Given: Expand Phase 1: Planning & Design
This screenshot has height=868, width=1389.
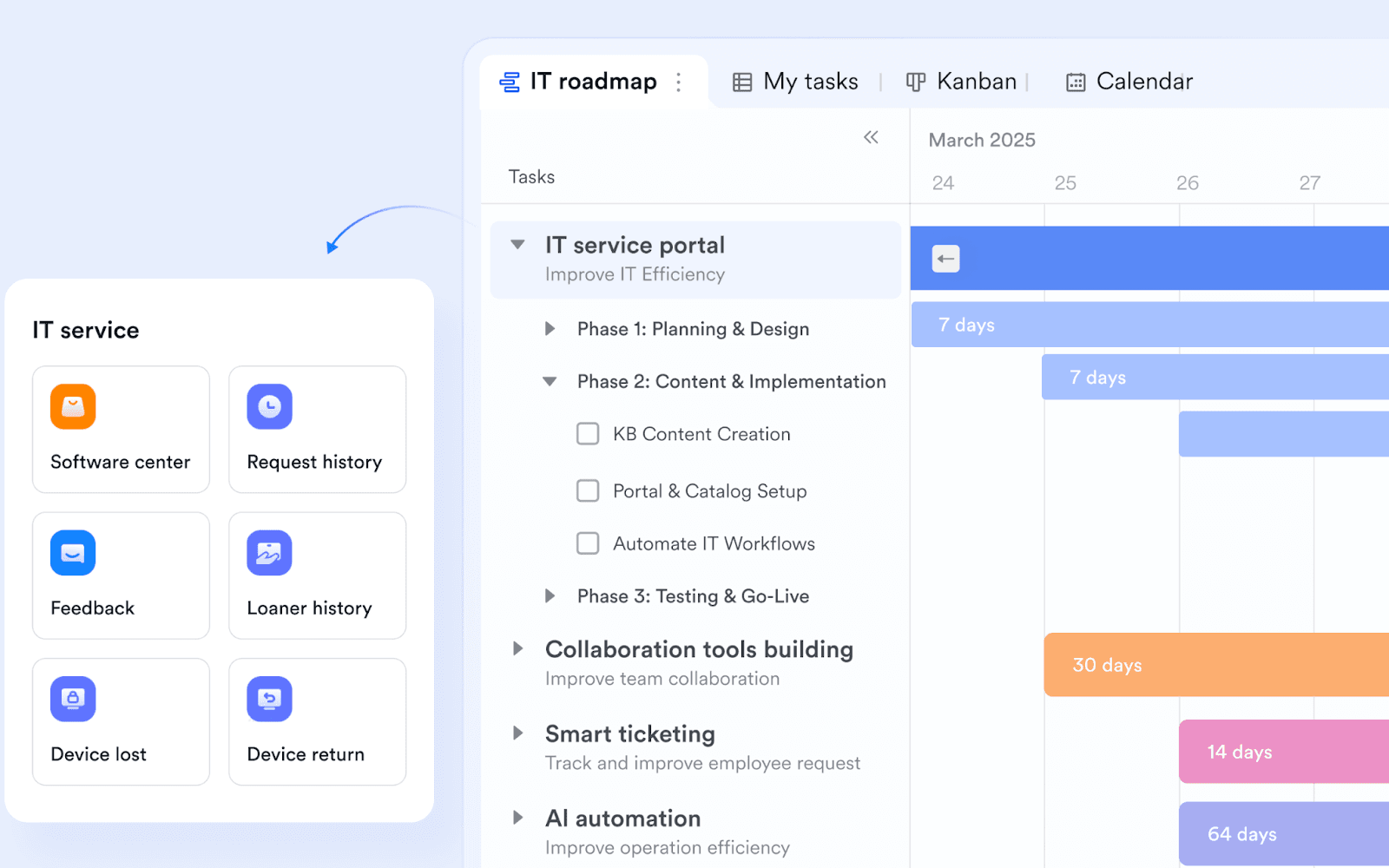Looking at the screenshot, I should 550,329.
